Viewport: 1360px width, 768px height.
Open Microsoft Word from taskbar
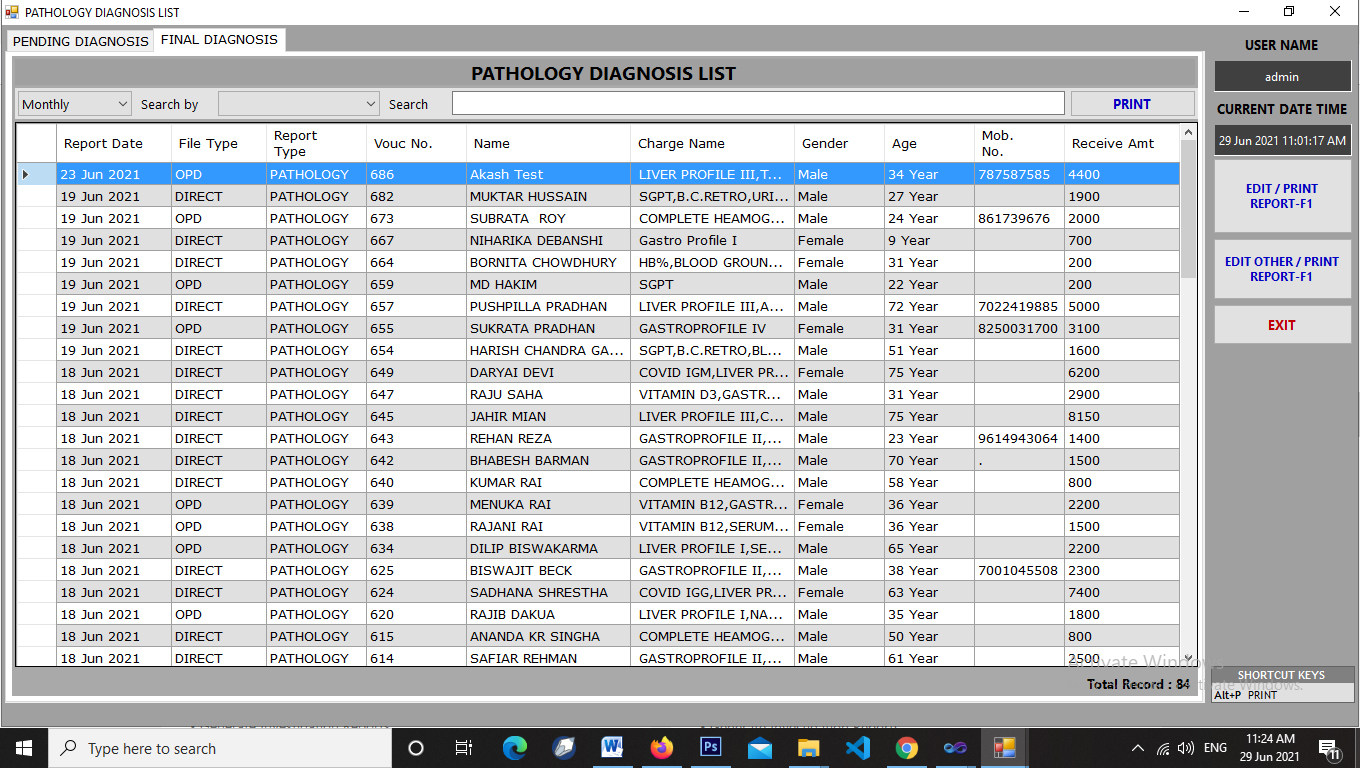(x=612, y=748)
